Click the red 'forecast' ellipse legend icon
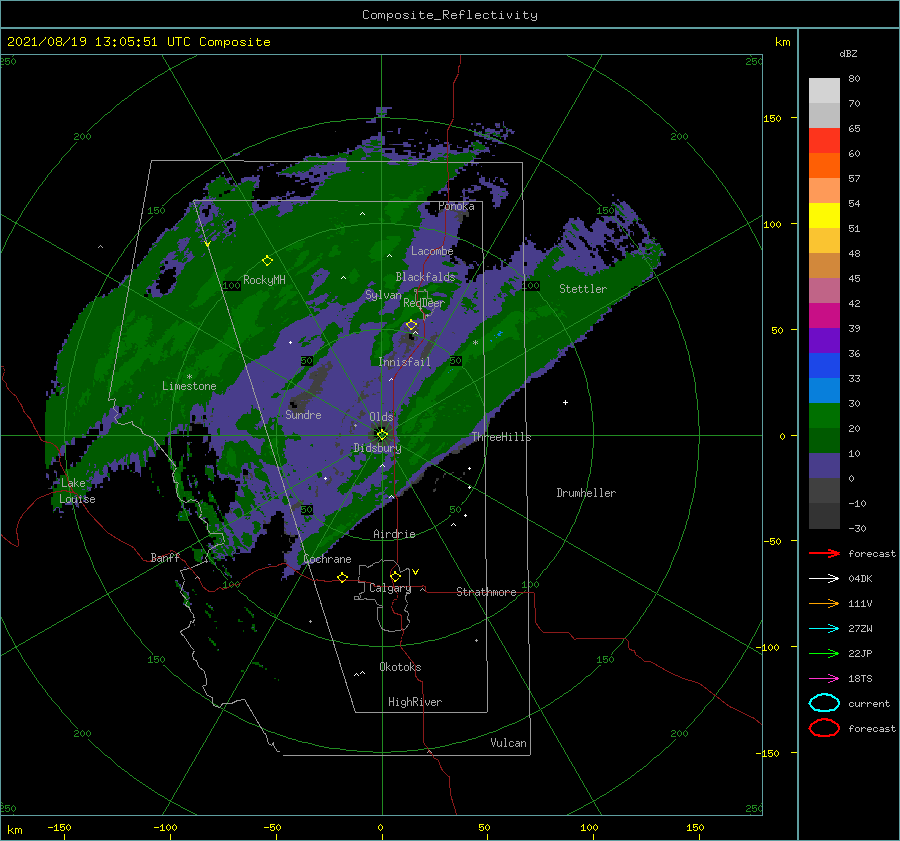This screenshot has height=841, width=900. coord(824,728)
